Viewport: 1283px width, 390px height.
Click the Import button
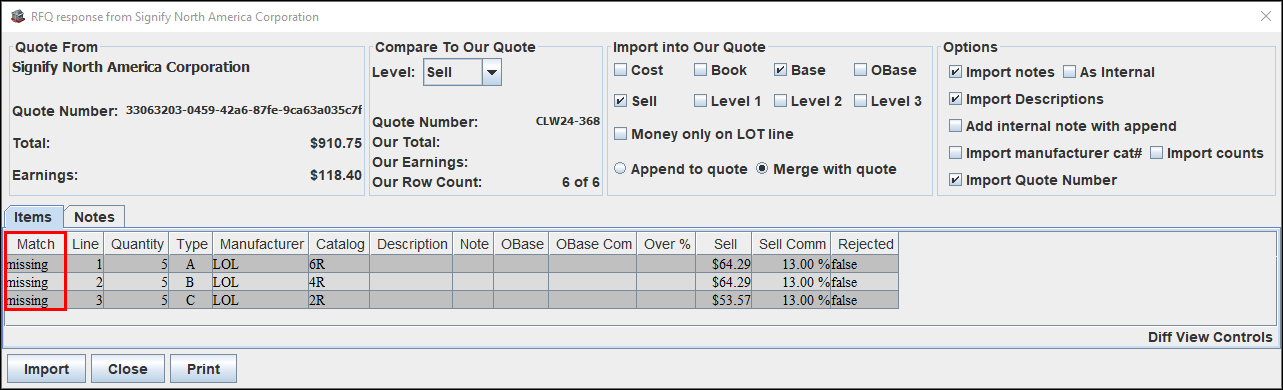pos(46,369)
